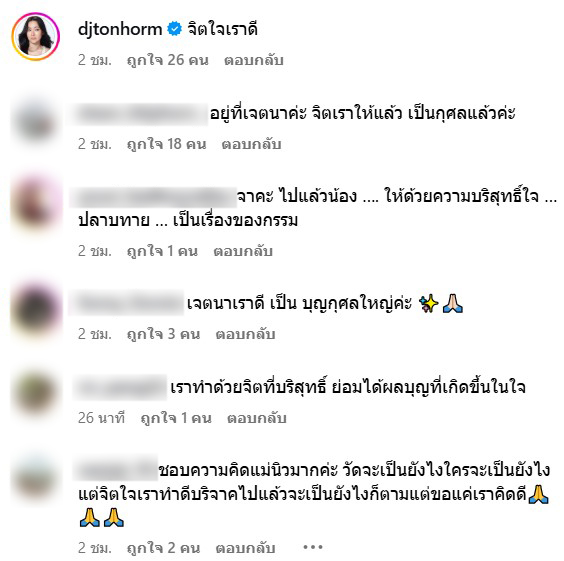View the 26 likes on djtonhorm's comment
This screenshot has width=564, height=561.
(x=168, y=60)
